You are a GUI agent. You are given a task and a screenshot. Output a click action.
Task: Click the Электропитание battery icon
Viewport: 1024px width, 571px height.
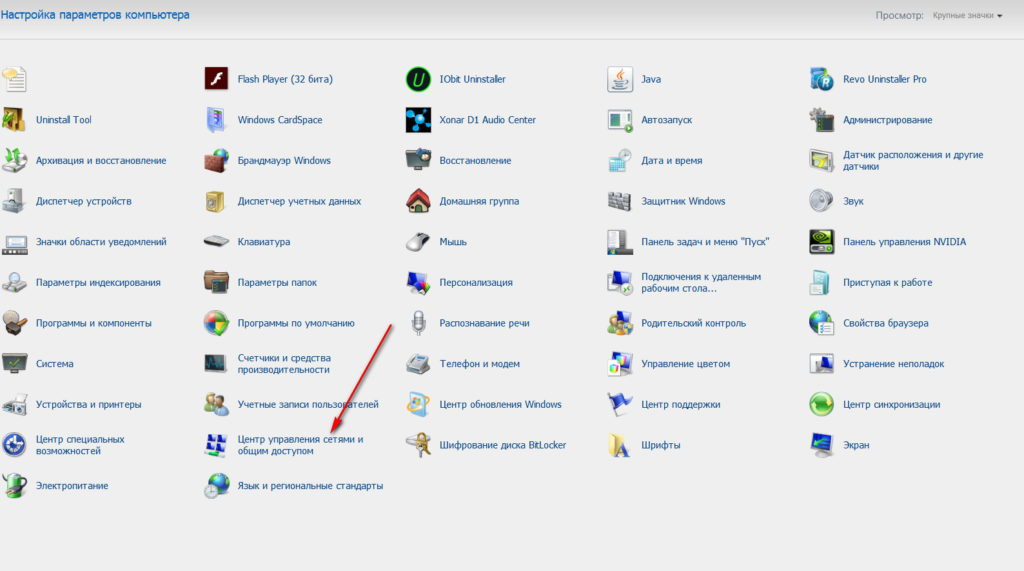click(14, 485)
